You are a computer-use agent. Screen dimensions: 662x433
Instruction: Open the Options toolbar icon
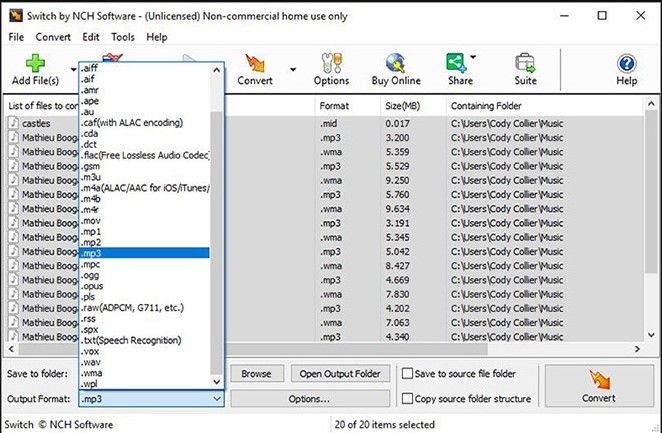click(331, 63)
